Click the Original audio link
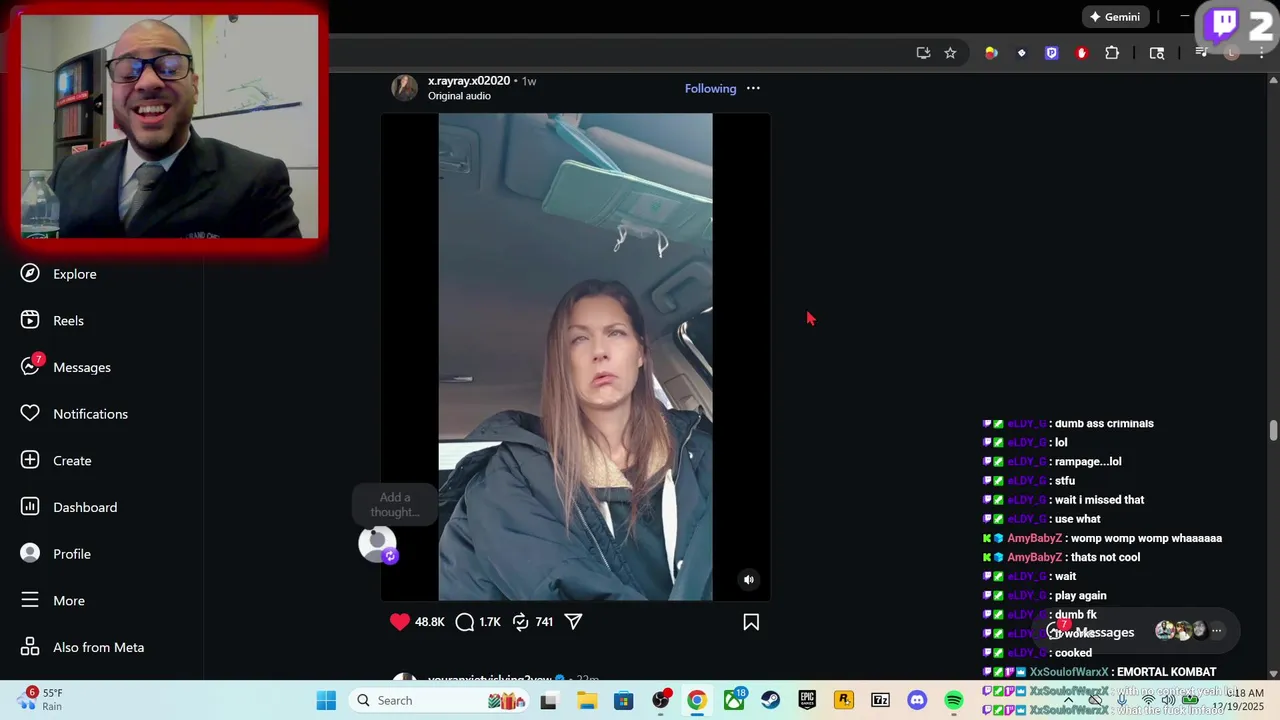The image size is (1280, 720). 459,96
